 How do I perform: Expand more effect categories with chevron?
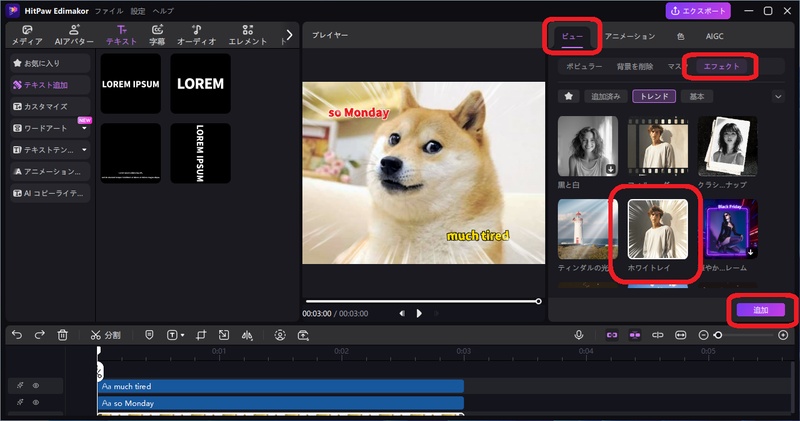[x=778, y=96]
